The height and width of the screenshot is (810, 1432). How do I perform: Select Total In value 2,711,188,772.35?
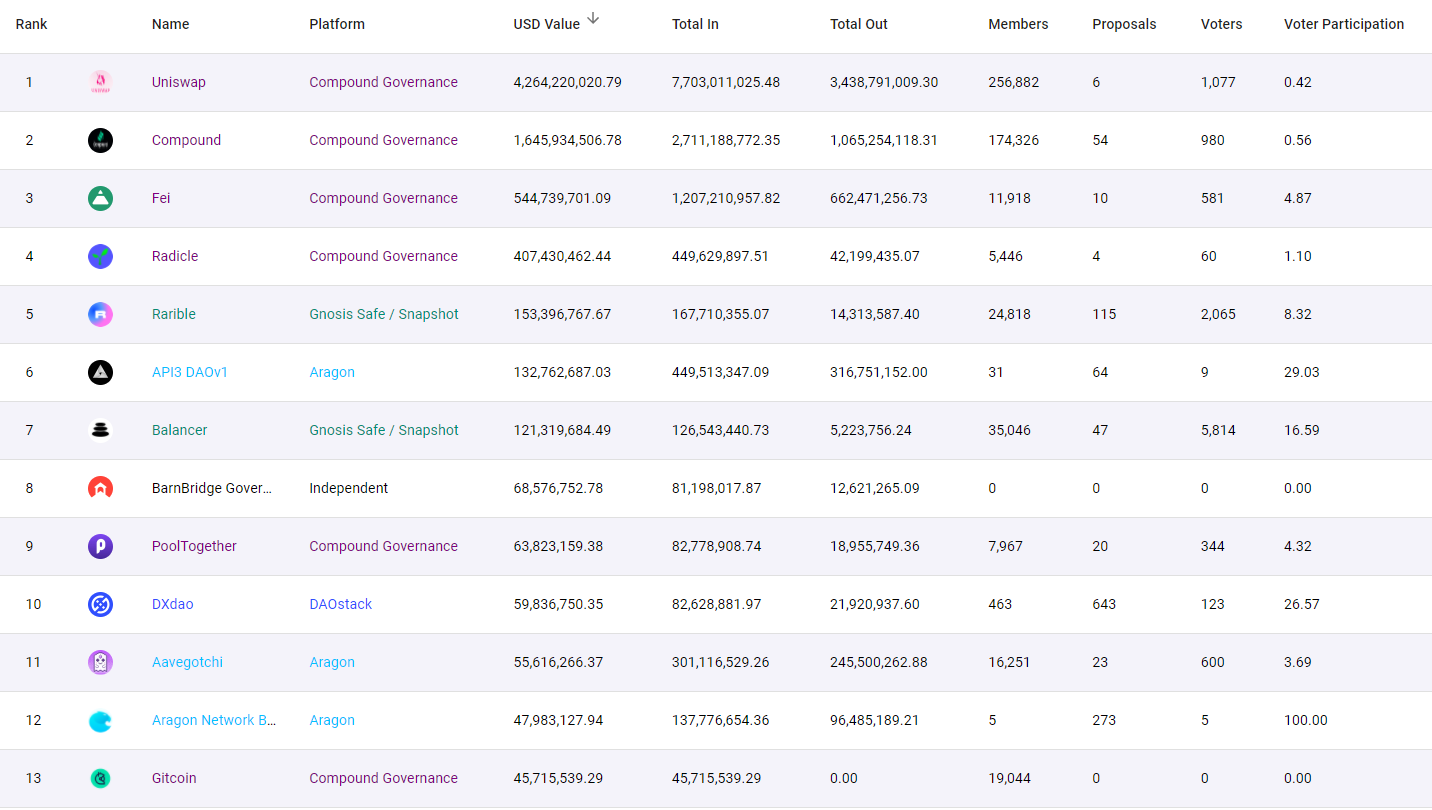(x=726, y=140)
